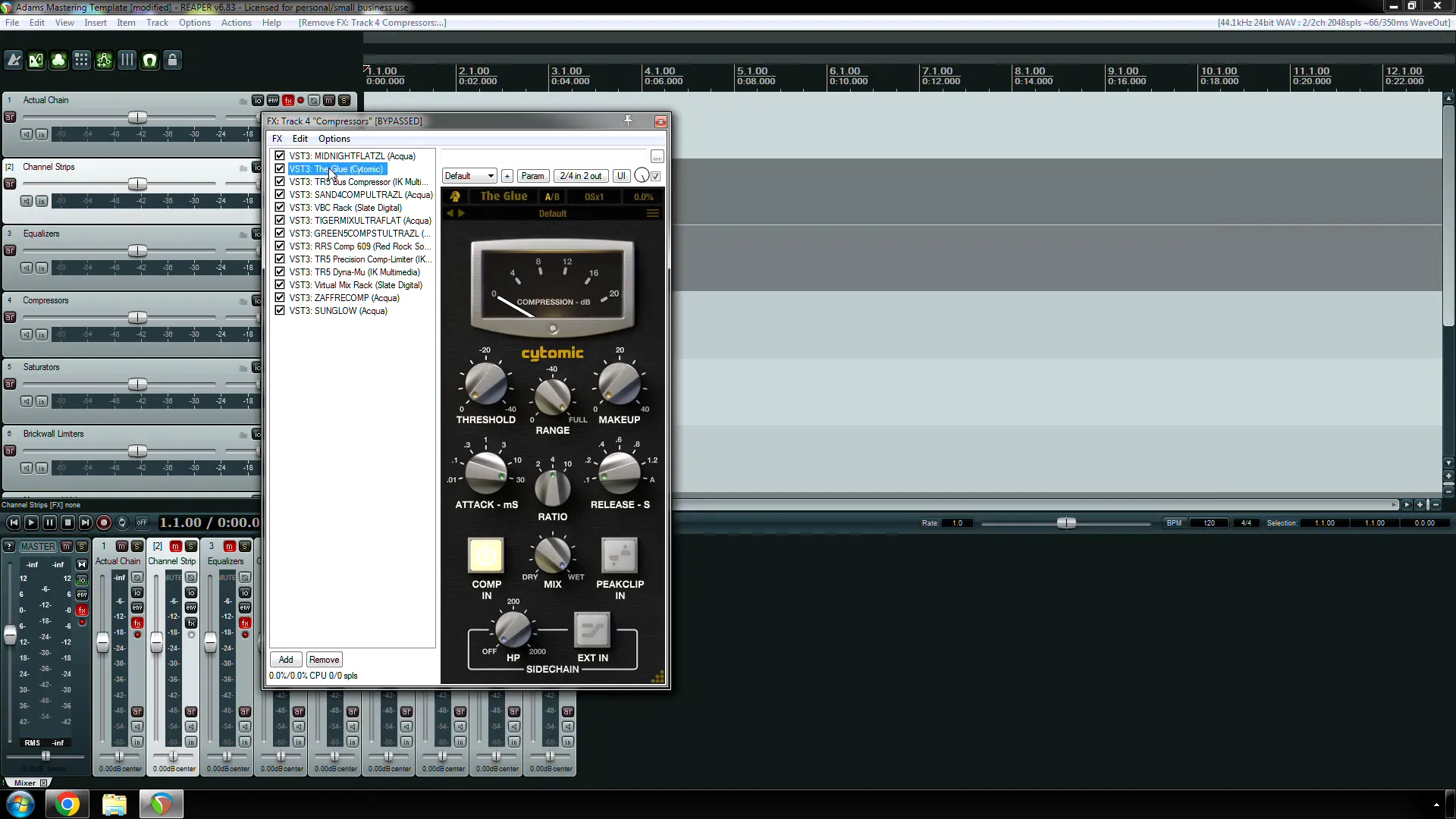Toggle the PEAKCLIP IN switch on The Glue
The image size is (1456, 819).
coord(620,556)
